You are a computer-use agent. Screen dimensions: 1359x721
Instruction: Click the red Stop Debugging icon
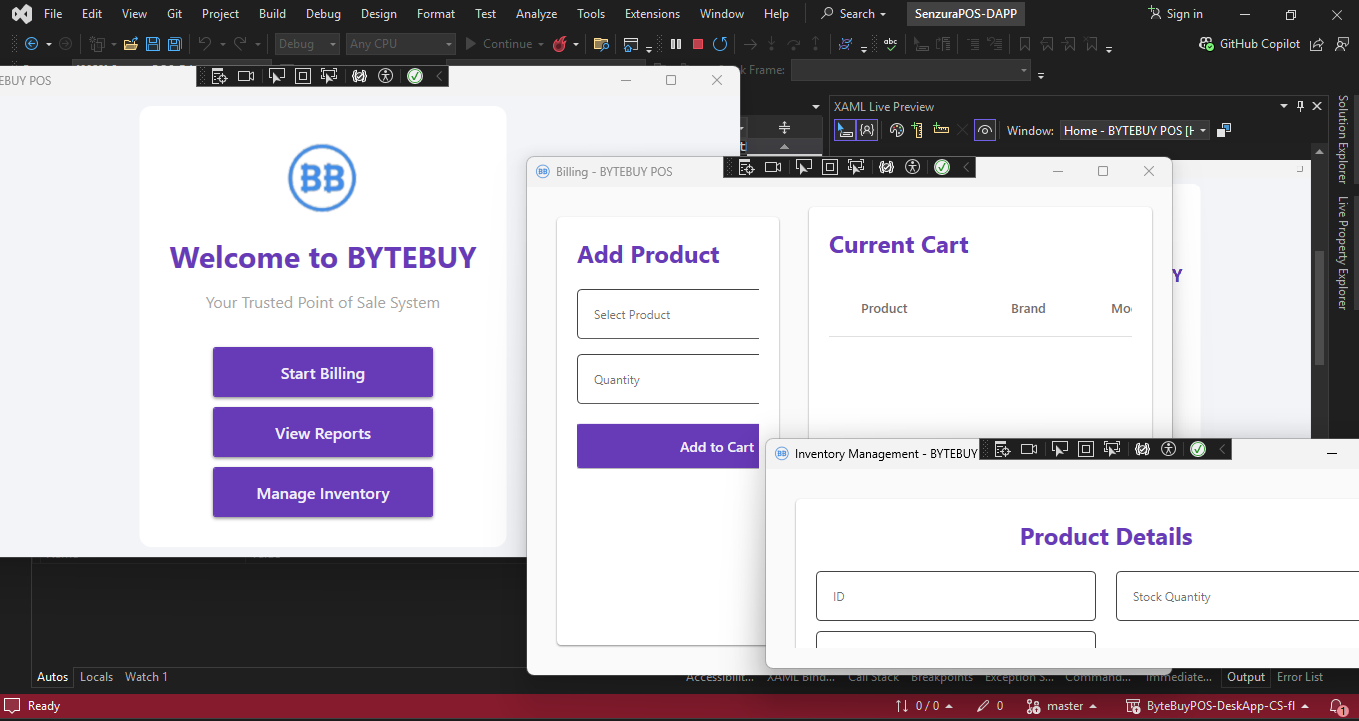pyautogui.click(x=698, y=44)
